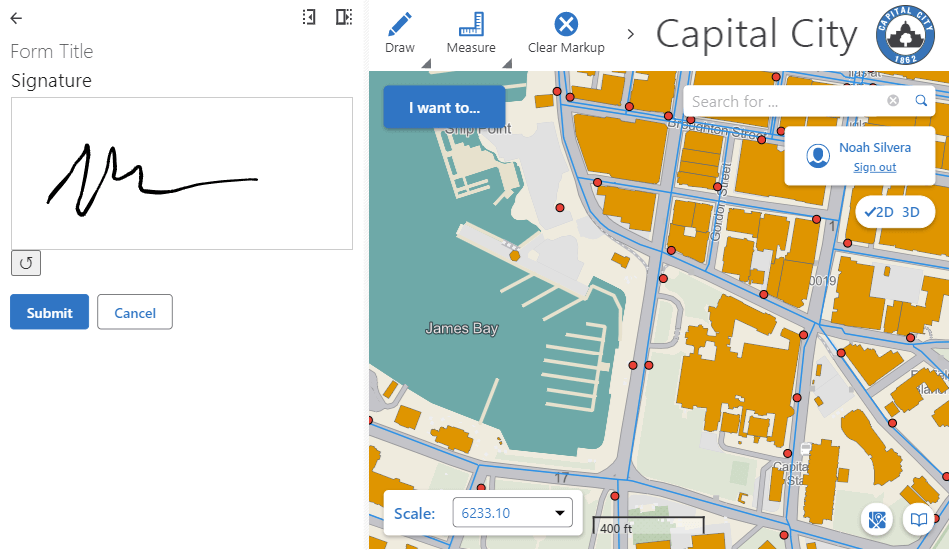Screen dimensions: 950x550
Task: Click the search magnifier icon
Action: [921, 101]
